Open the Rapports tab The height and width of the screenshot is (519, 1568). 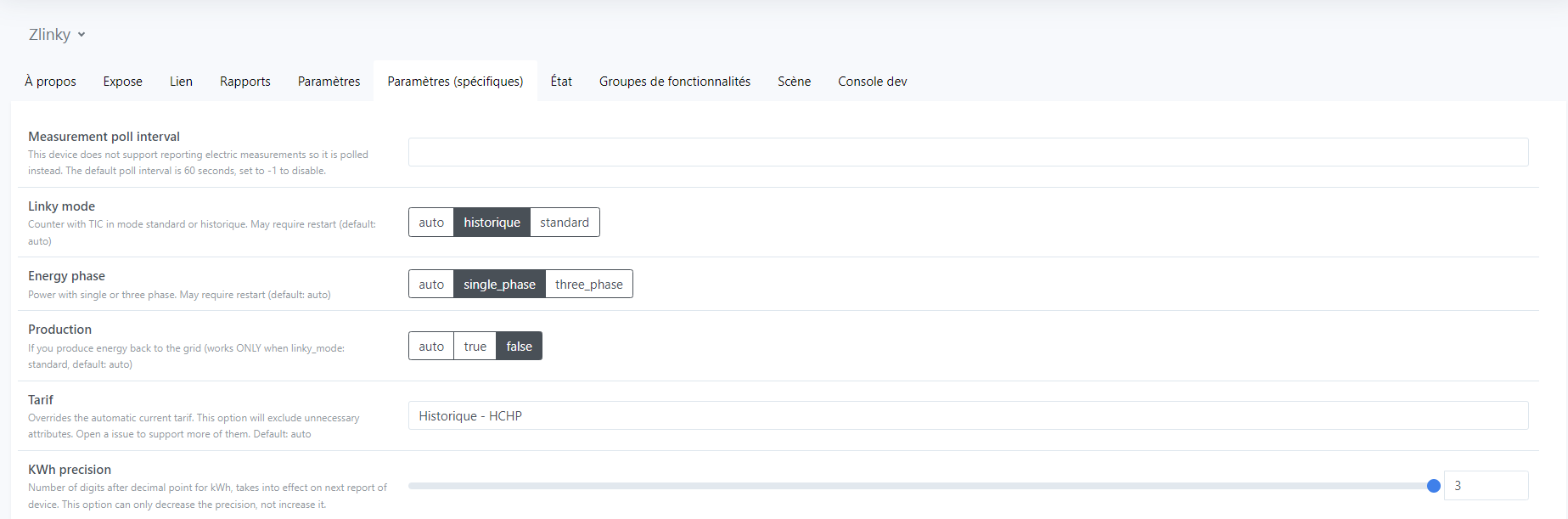click(244, 82)
